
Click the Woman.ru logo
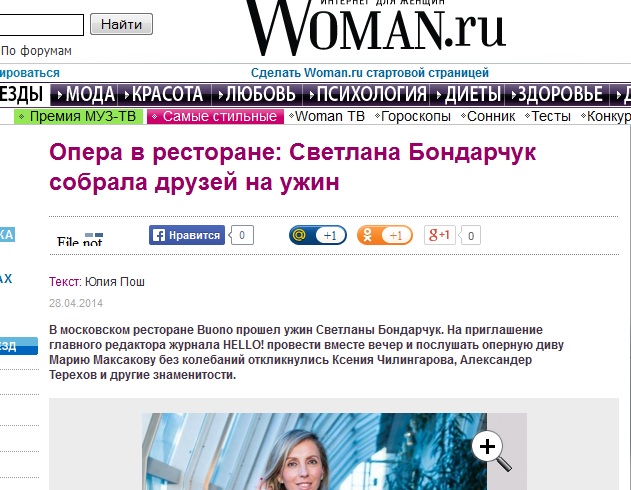pos(375,27)
